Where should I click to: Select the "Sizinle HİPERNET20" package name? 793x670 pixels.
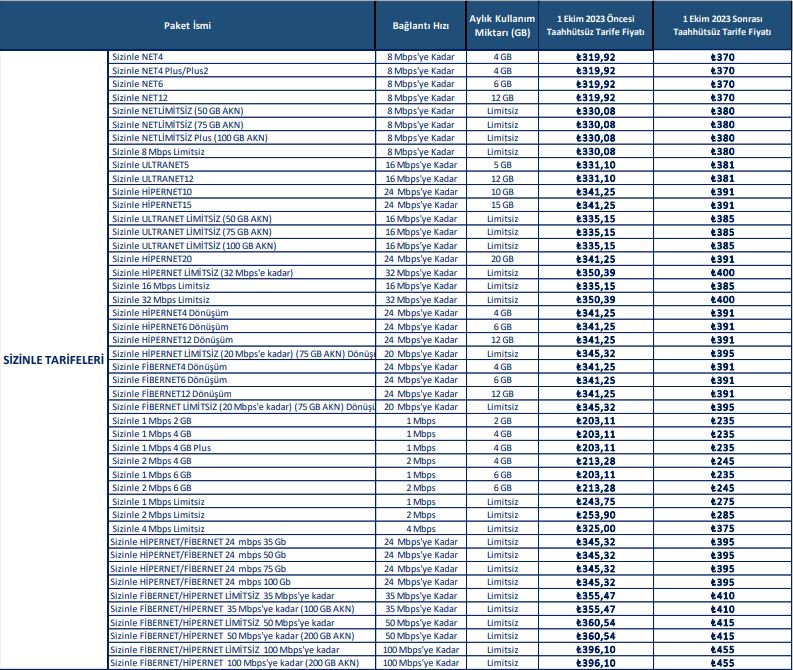point(152,258)
